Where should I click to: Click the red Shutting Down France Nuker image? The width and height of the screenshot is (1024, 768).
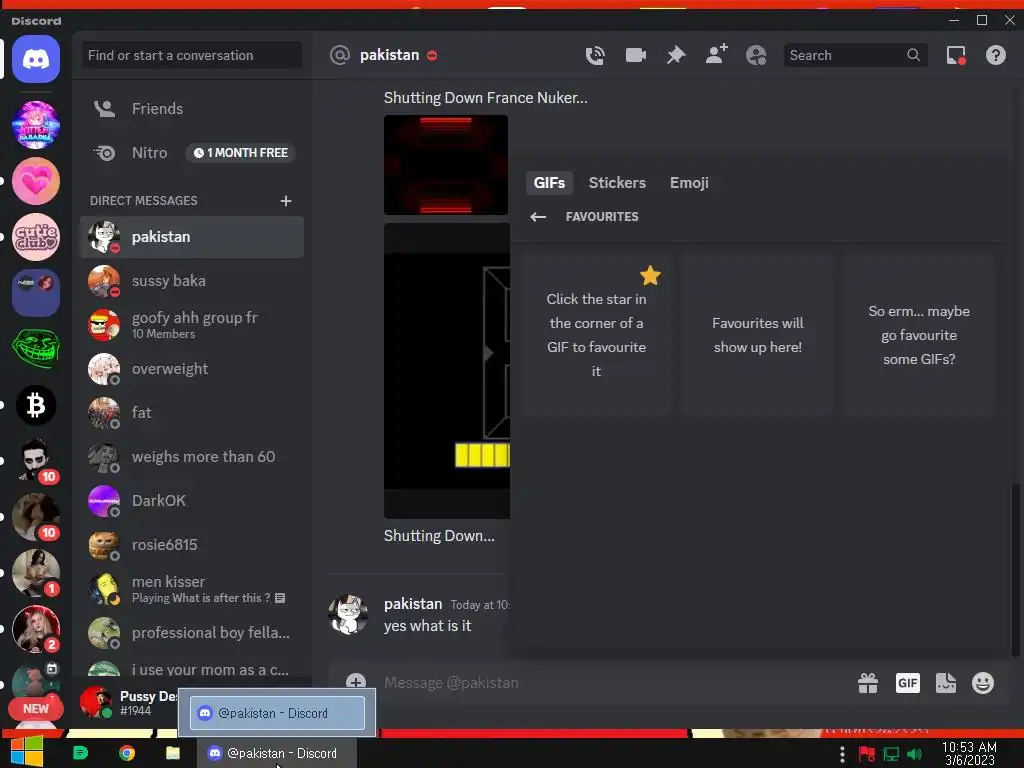click(446, 165)
